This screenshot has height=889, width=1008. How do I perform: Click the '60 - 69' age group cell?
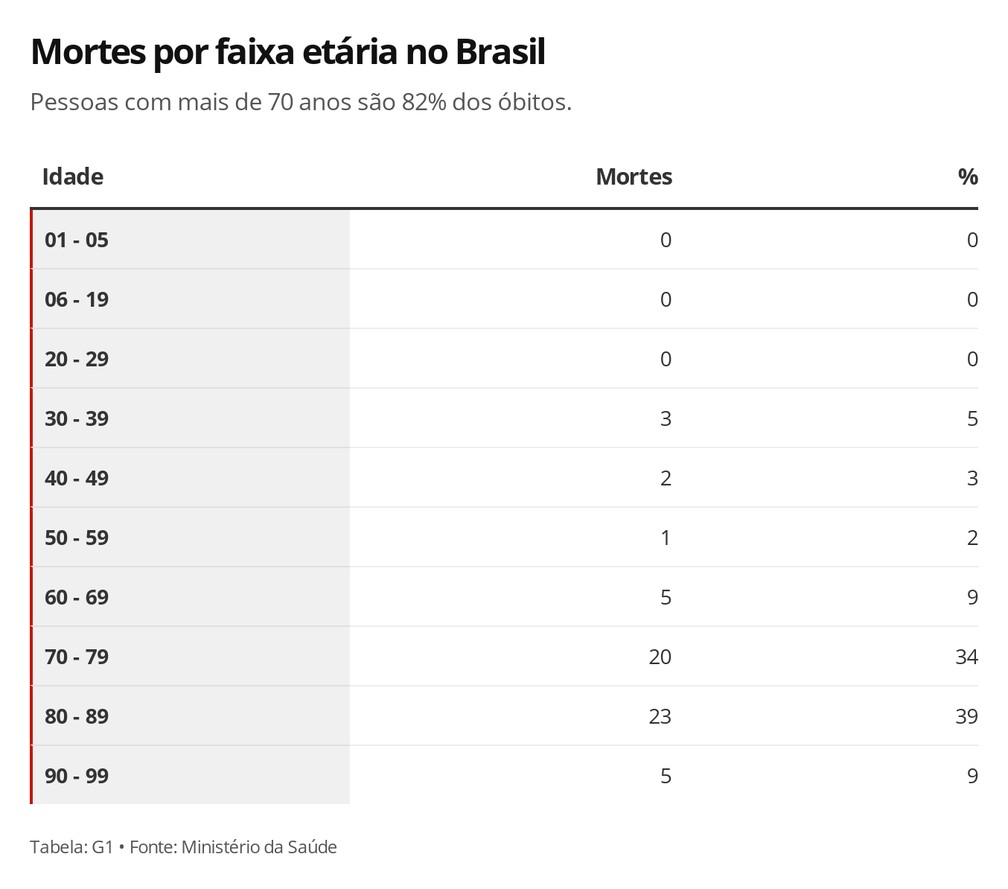76,597
